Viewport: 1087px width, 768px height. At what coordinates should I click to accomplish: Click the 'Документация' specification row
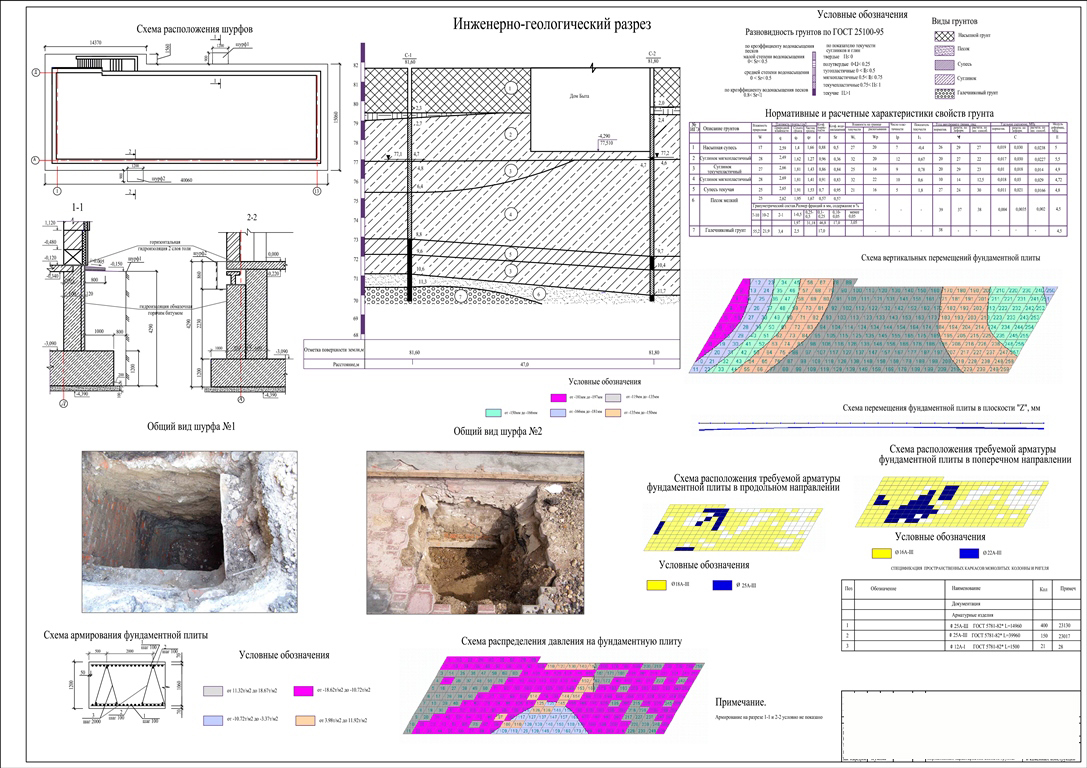[960, 604]
